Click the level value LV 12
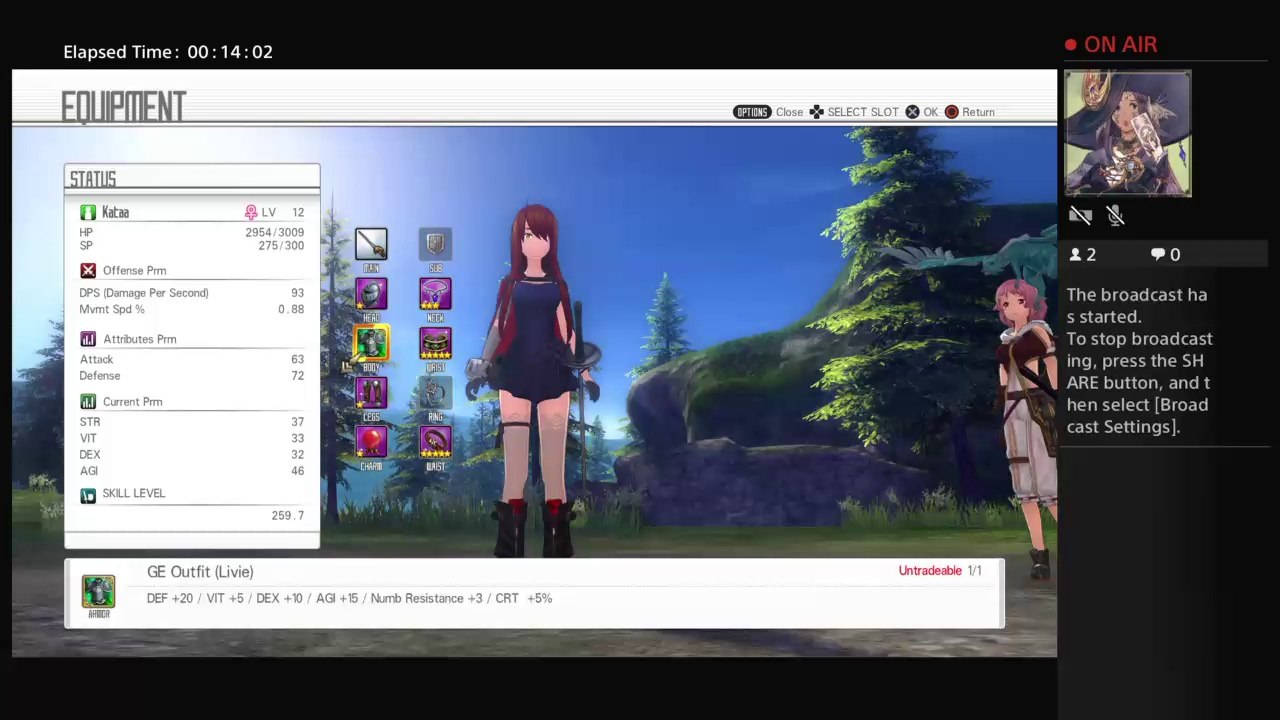 pyautogui.click(x=283, y=213)
